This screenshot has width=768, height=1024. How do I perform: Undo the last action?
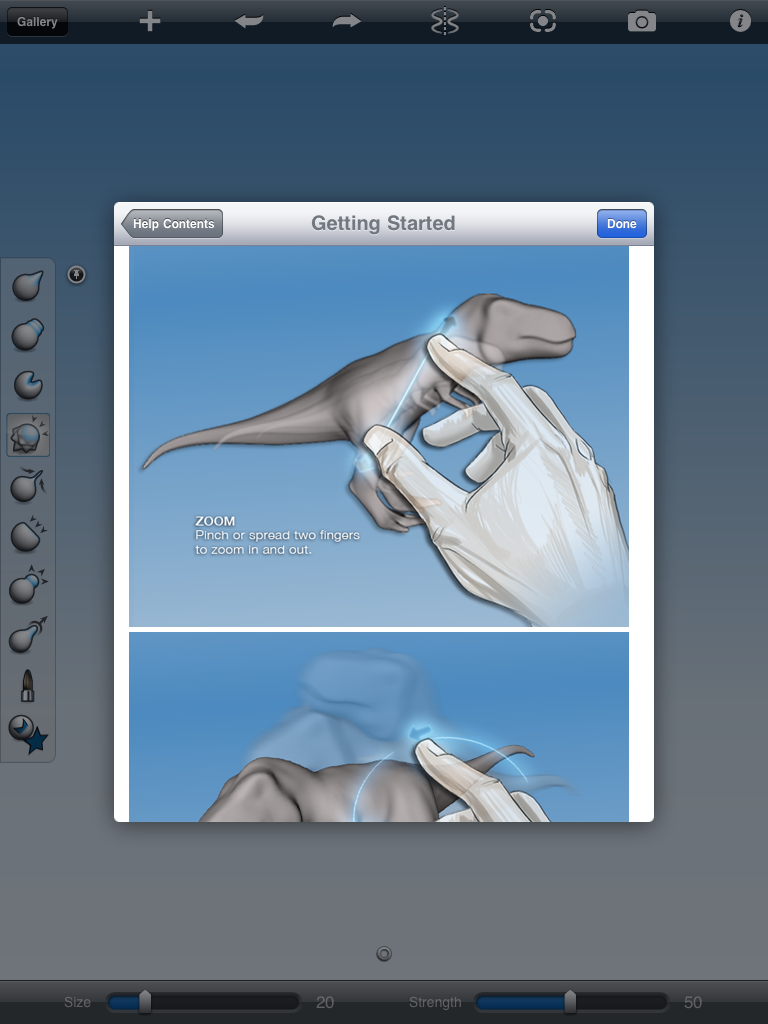[x=249, y=22]
